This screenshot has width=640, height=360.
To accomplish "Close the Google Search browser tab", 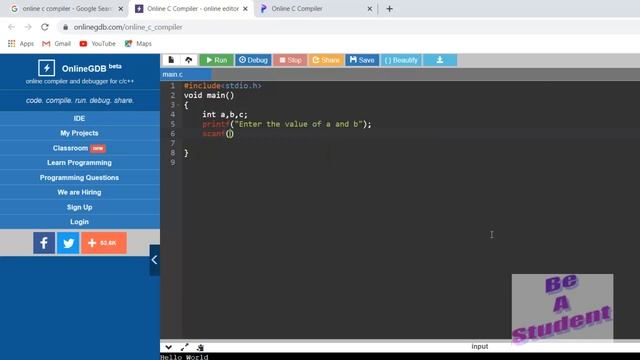I will tap(120, 9).
